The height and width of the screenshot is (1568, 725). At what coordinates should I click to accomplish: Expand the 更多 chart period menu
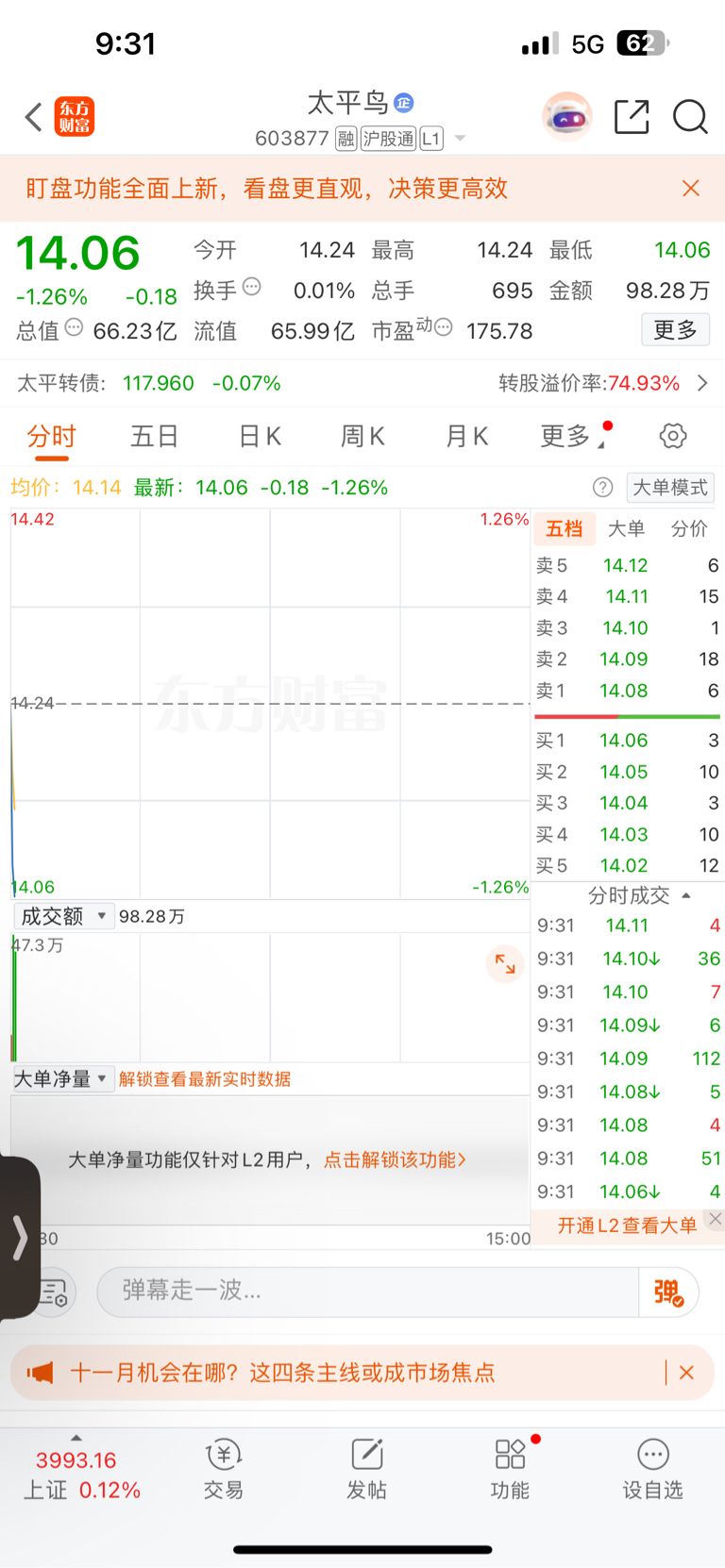(574, 437)
